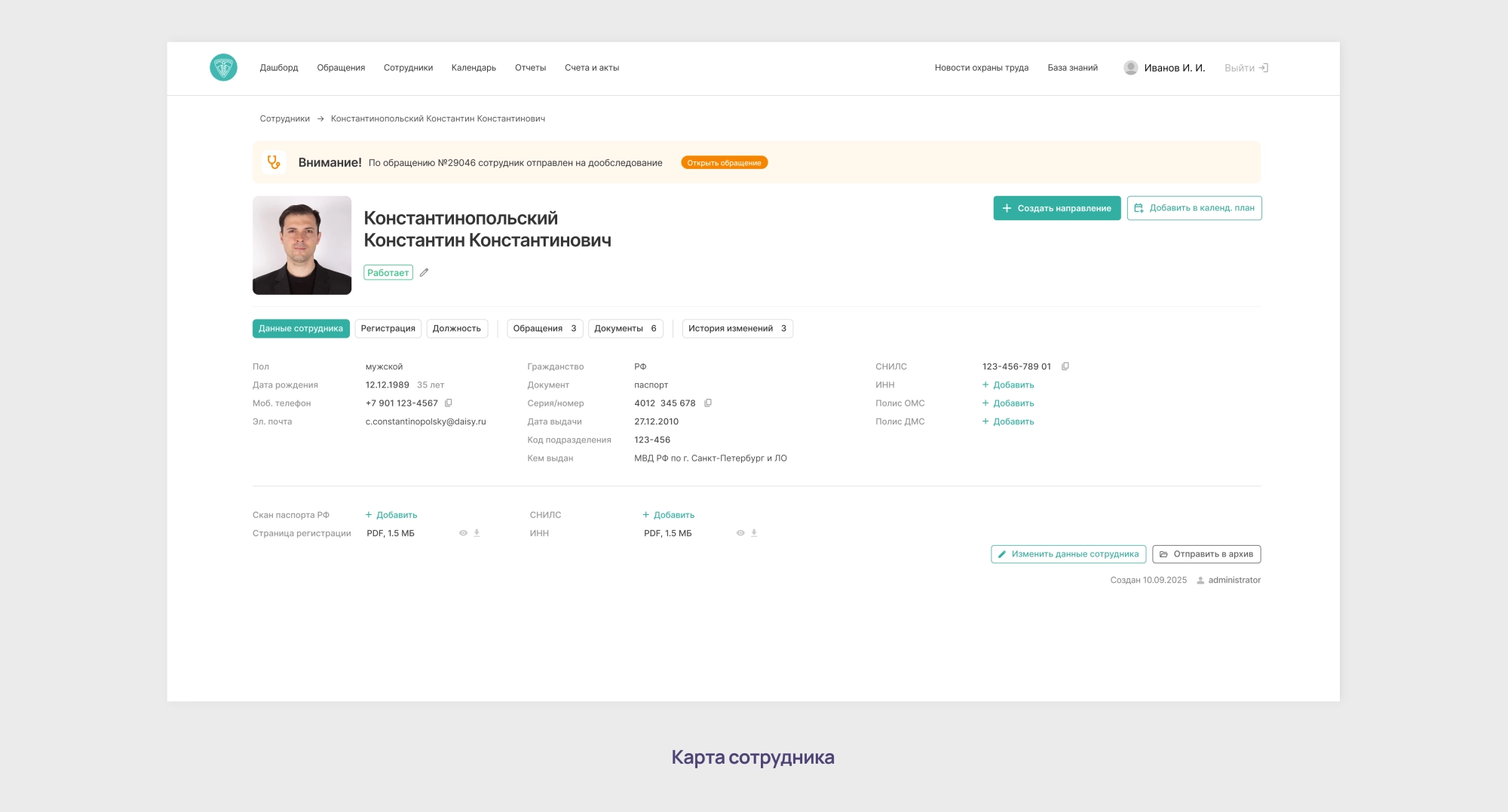Preview the Страница регистрации PDF with eye icon

click(463, 533)
